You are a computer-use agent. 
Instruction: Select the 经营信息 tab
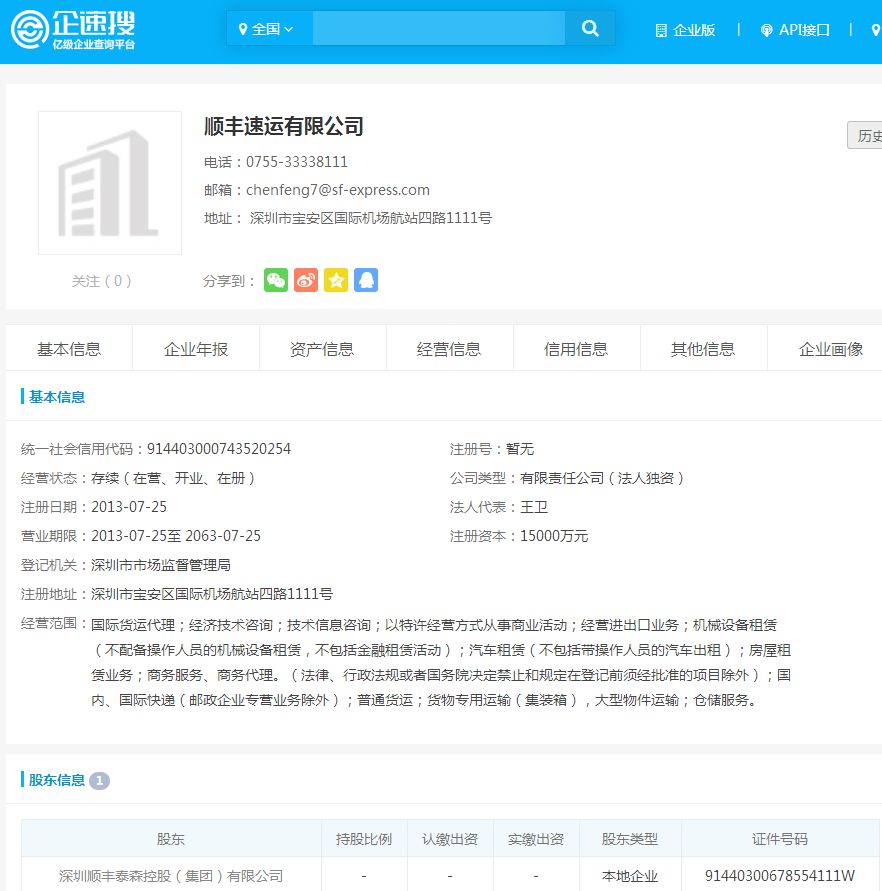click(449, 346)
